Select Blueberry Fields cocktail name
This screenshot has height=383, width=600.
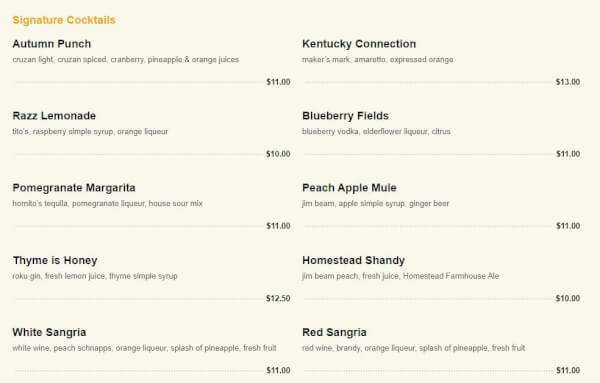pyautogui.click(x=345, y=116)
